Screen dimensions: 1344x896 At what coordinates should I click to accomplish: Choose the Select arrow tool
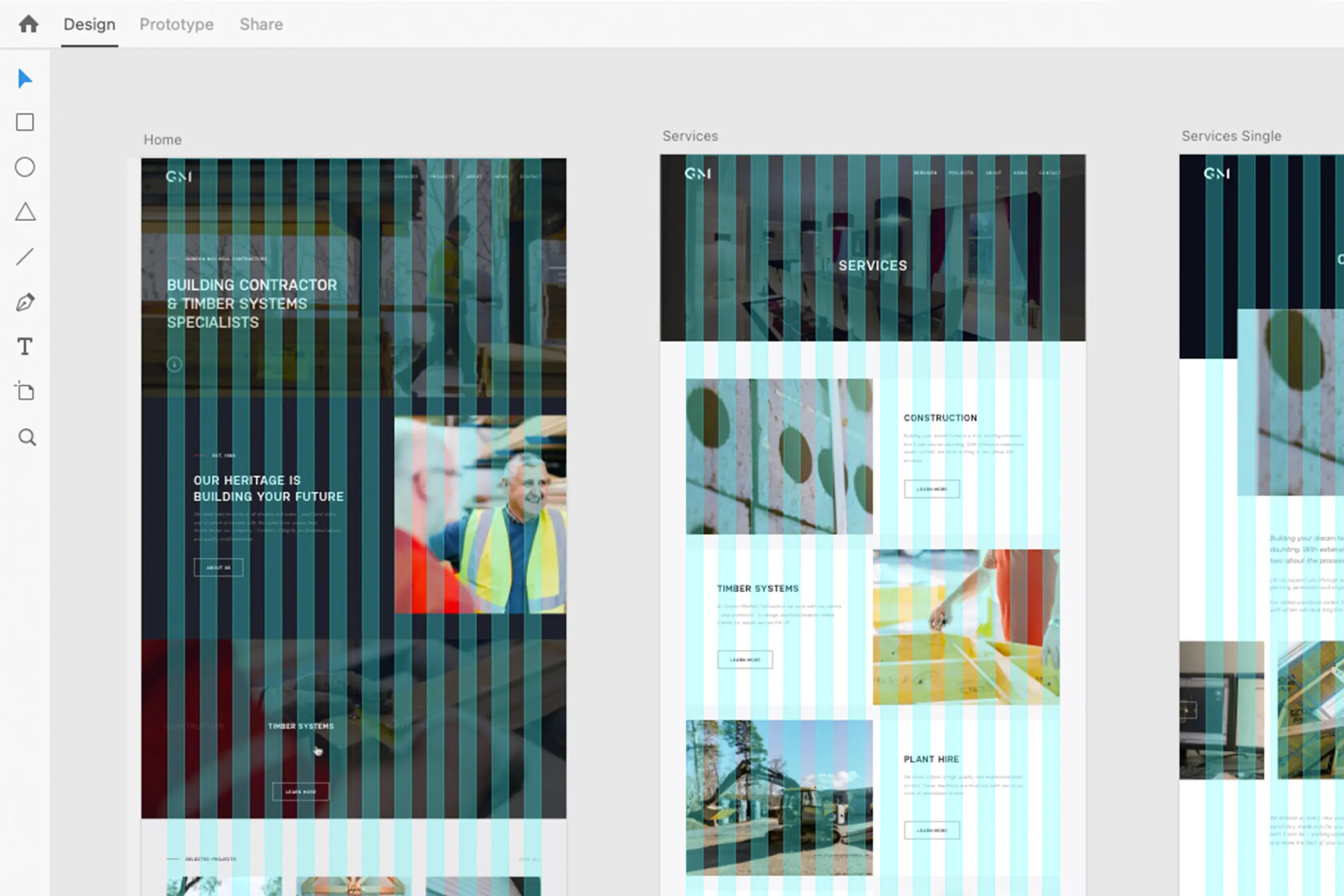point(25,78)
